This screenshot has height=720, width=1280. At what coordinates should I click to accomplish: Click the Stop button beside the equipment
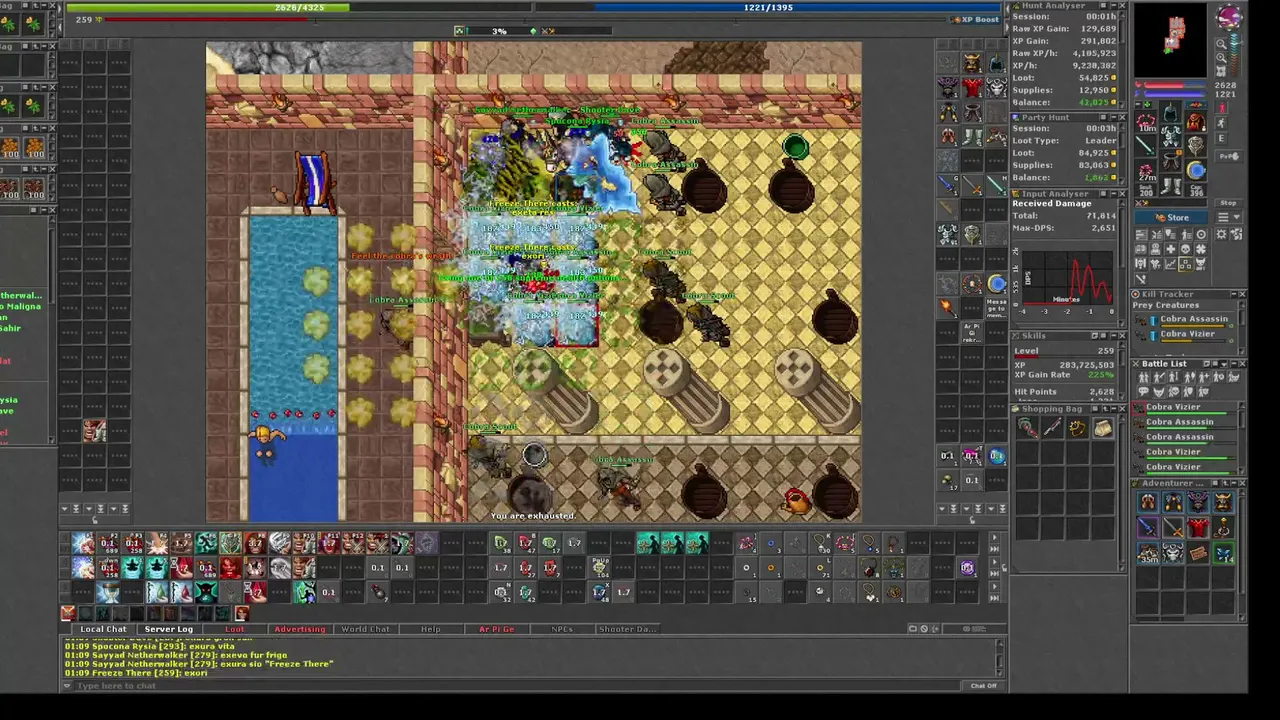pos(1230,203)
